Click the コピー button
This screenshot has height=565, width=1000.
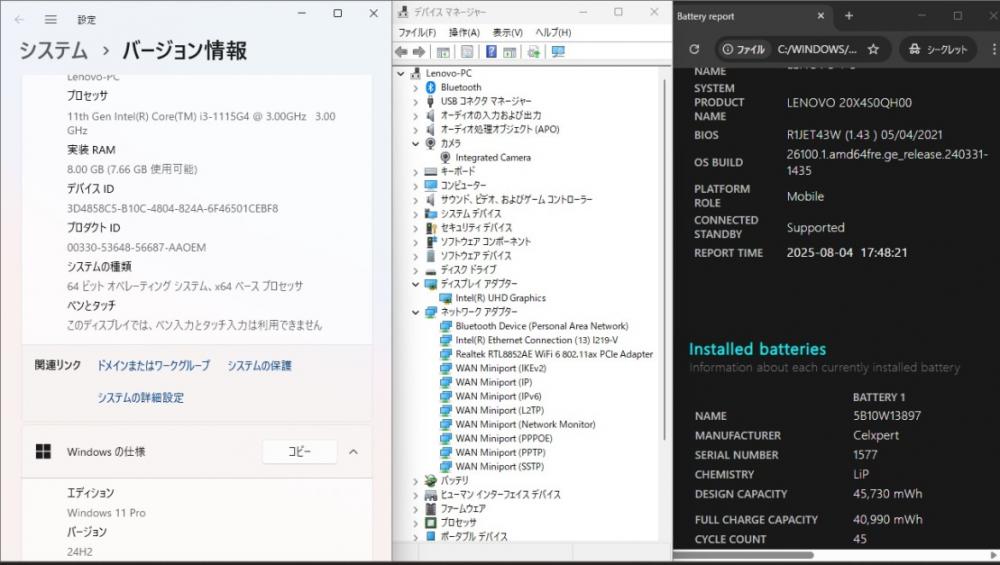click(299, 451)
